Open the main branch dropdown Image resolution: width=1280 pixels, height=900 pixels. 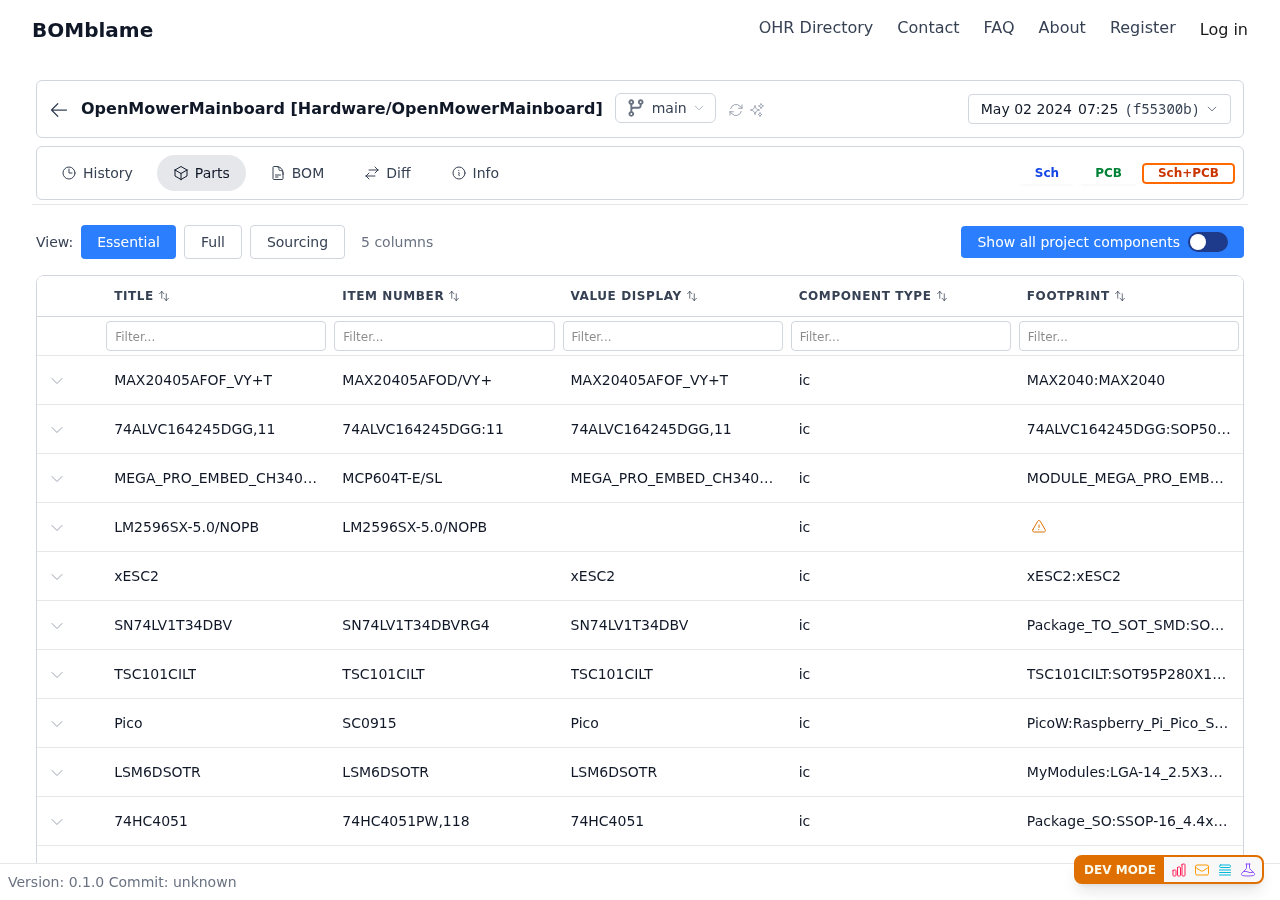point(665,108)
